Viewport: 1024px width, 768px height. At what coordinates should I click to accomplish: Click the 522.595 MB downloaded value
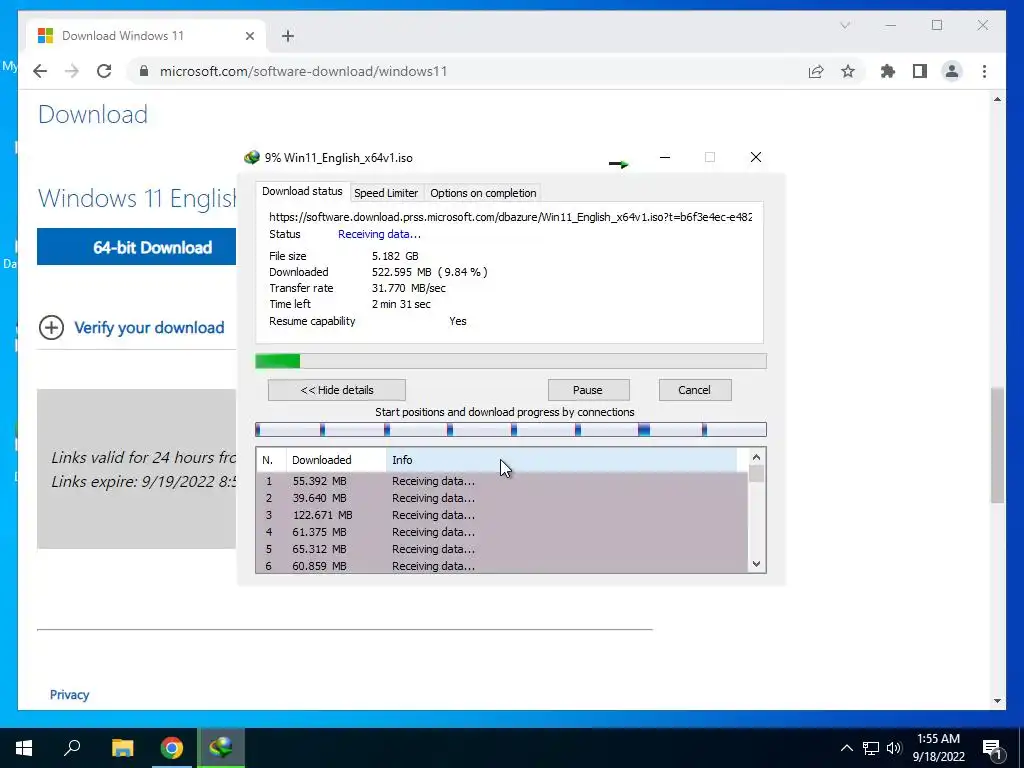(430, 272)
